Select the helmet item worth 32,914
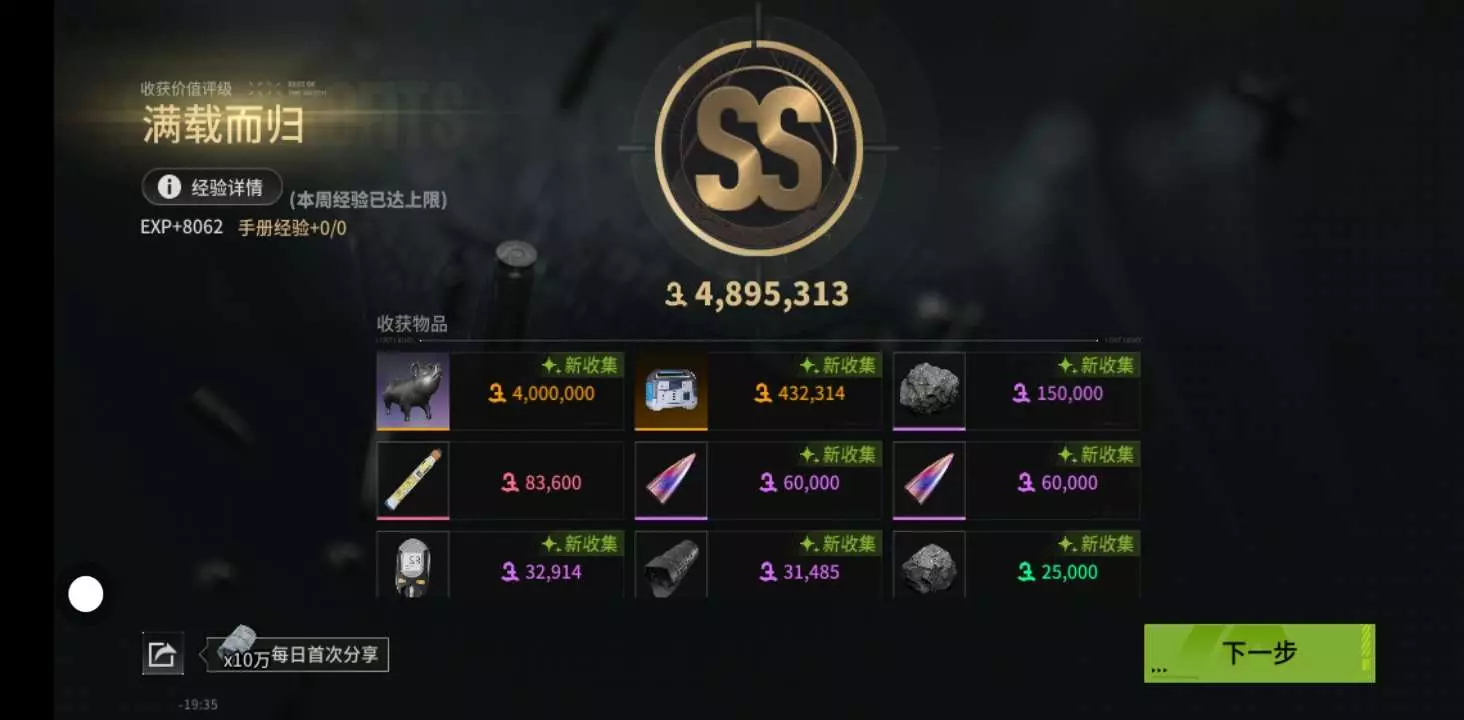 [413, 564]
